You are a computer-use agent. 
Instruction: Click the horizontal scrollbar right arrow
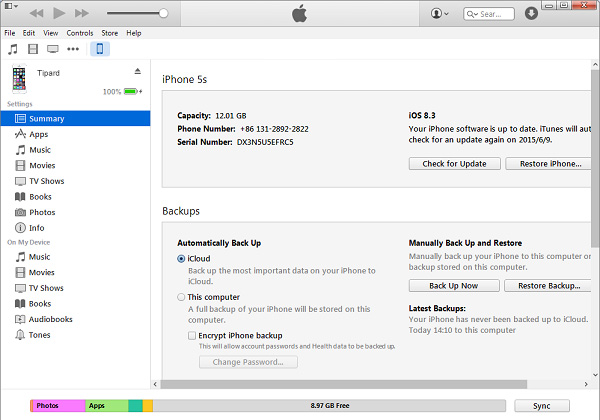point(586,384)
